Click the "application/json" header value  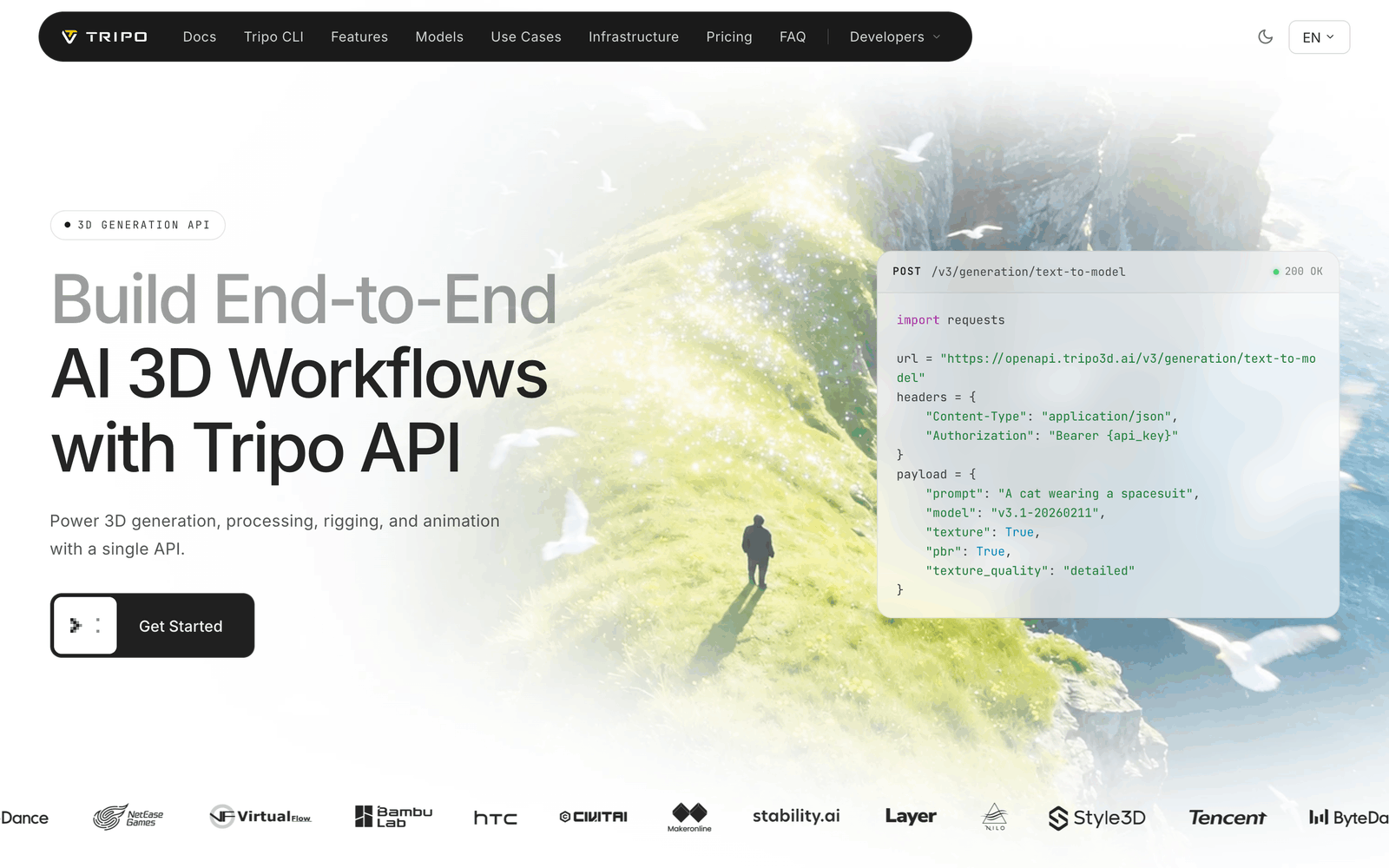tap(1106, 417)
